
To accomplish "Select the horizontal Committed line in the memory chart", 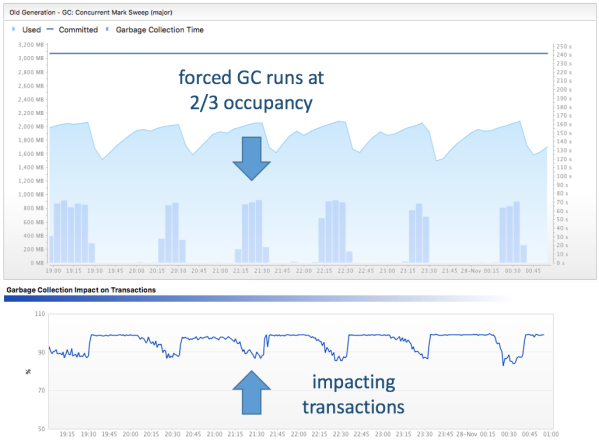I will 299,53.
